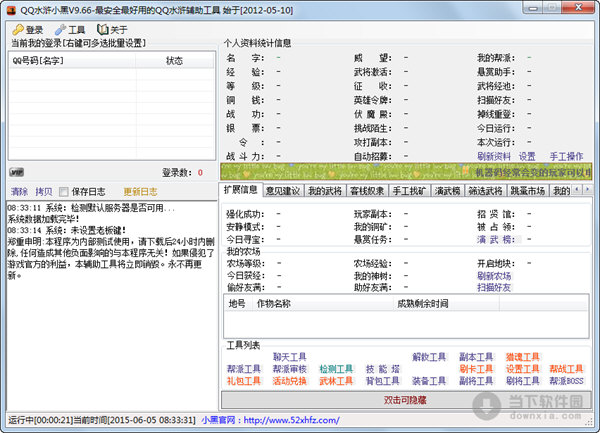This screenshot has width=600, height=433.
Task: Open the 更新日志 link
Action: (140, 192)
